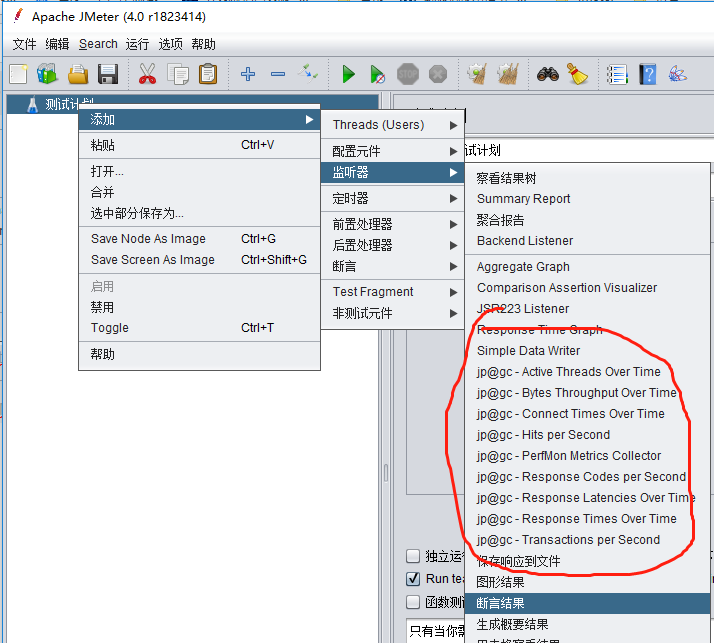Toggle the 函数测试 checkbox

pyautogui.click(x=413, y=602)
